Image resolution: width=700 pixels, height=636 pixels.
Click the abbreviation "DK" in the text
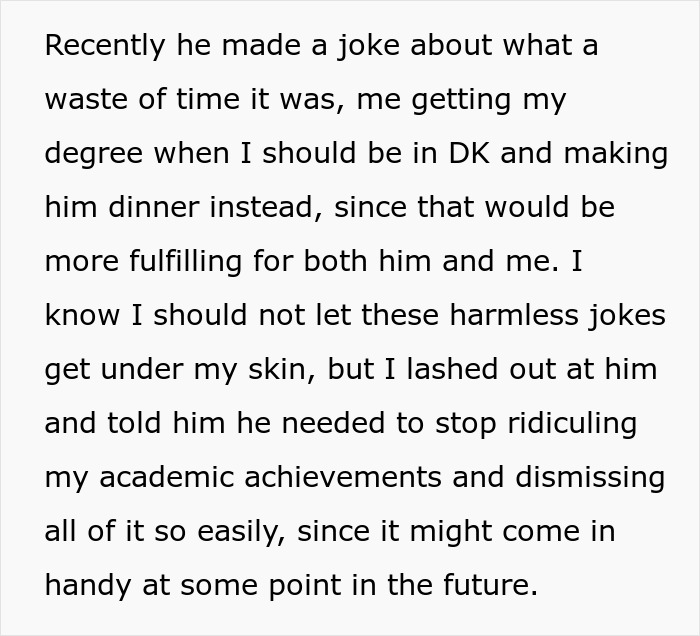[469, 153]
